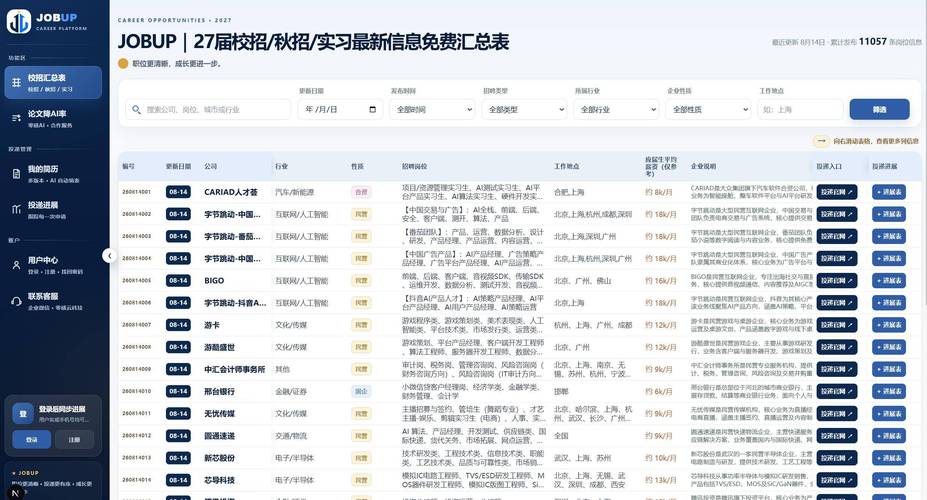
Task: Open the 联系客服 menu item
Action: (53, 301)
